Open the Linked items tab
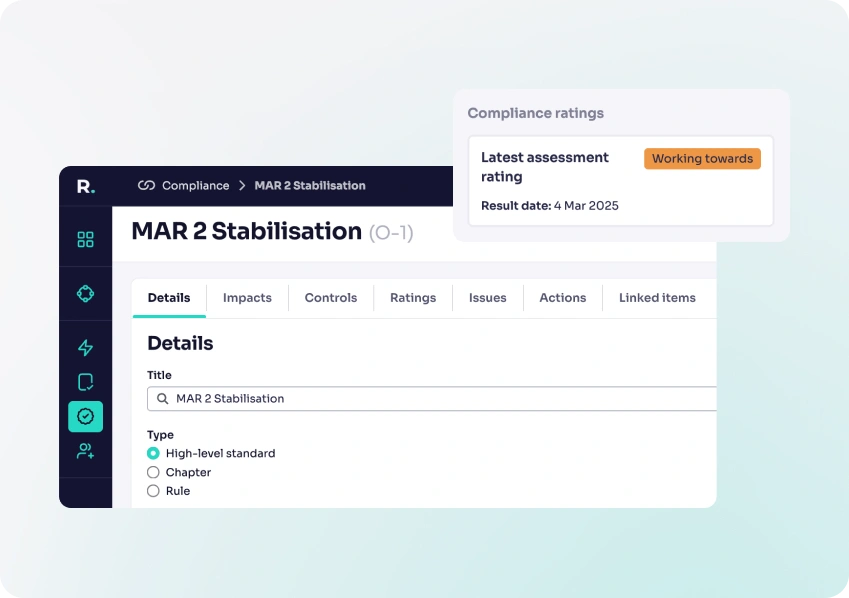849x598 pixels. [x=656, y=297]
